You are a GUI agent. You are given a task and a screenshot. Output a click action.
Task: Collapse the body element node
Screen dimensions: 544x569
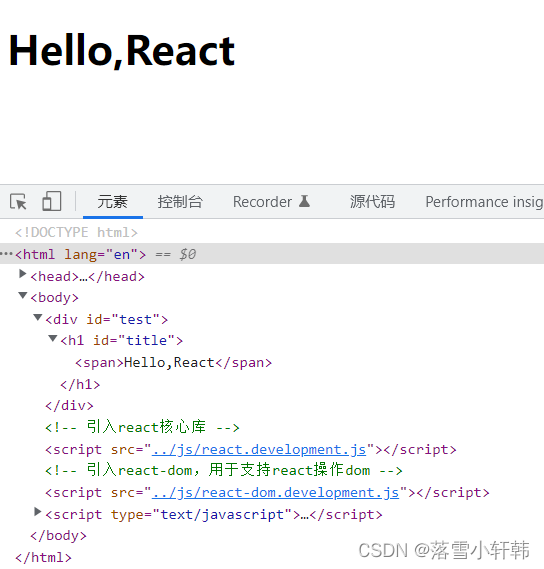23,295
